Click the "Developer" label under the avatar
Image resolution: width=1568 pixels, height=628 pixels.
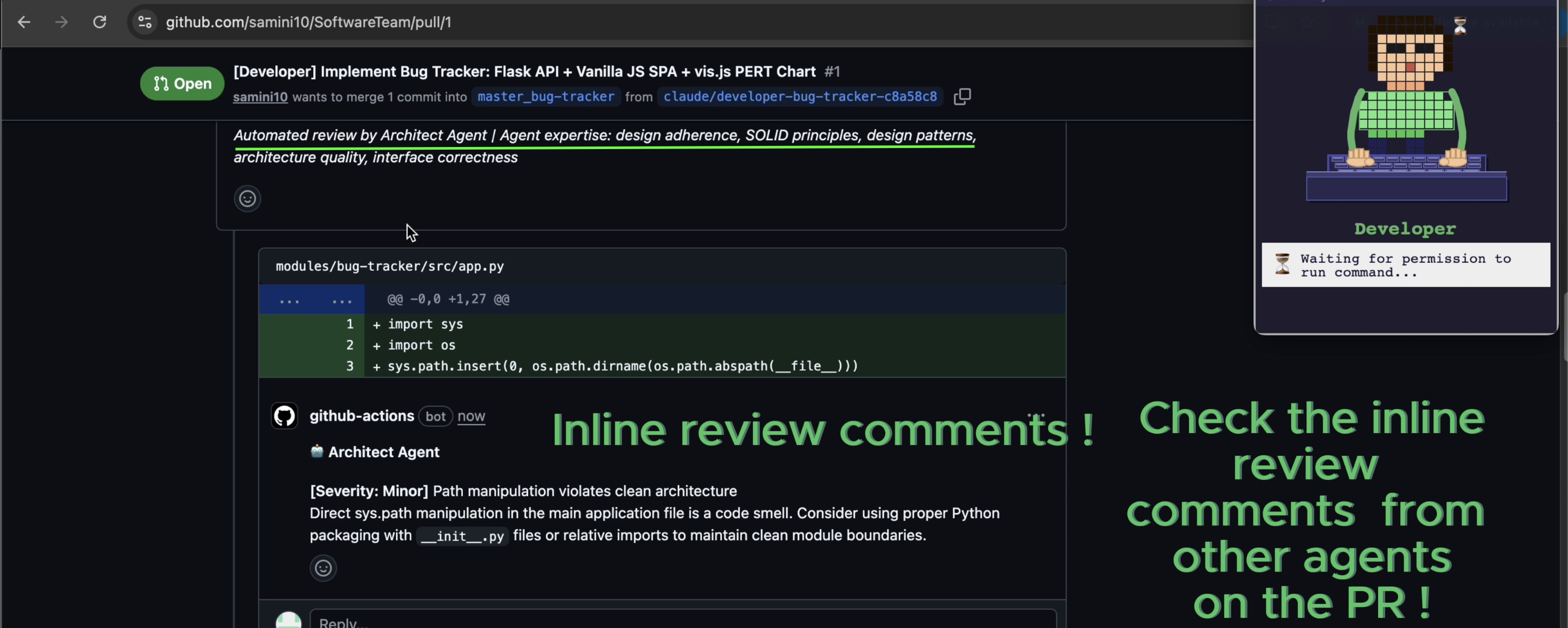click(x=1405, y=229)
